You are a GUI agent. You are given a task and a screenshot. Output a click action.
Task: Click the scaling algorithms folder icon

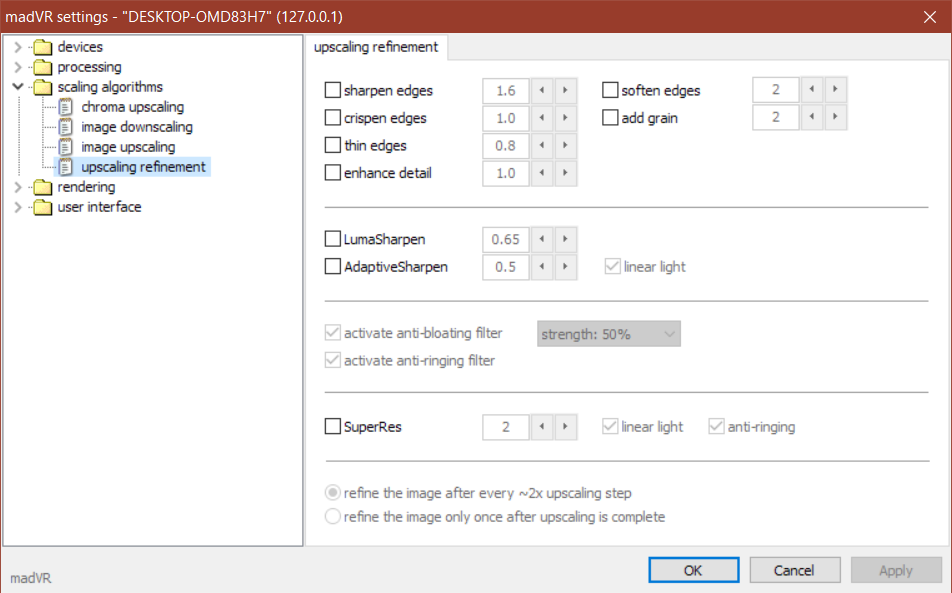[42, 87]
